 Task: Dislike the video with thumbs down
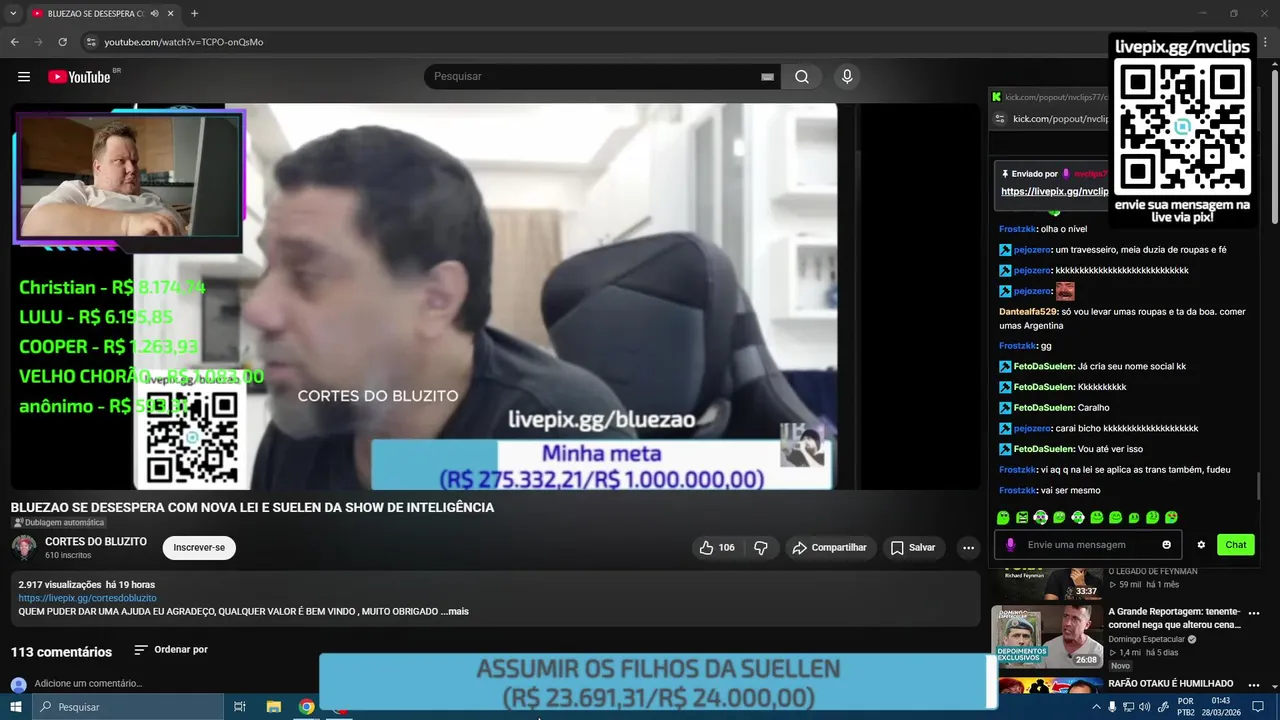761,548
